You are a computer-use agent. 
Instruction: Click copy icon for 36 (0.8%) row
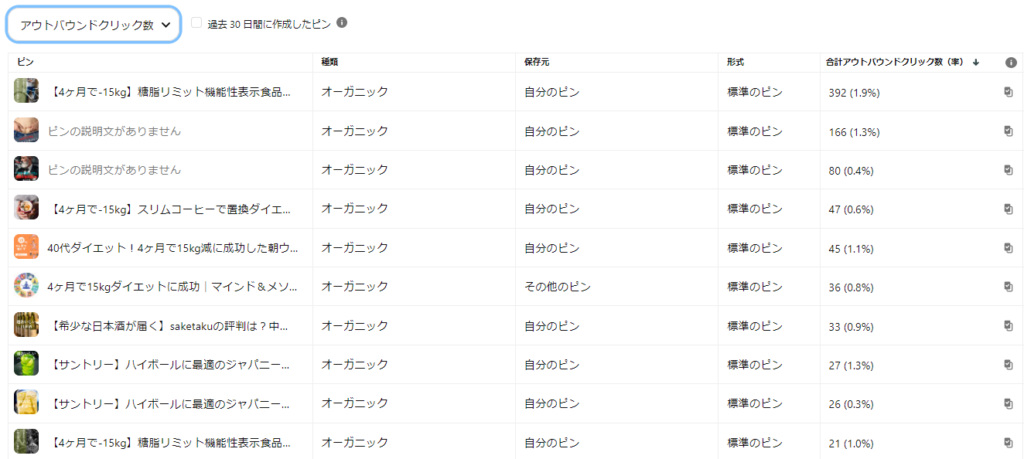(x=1008, y=287)
